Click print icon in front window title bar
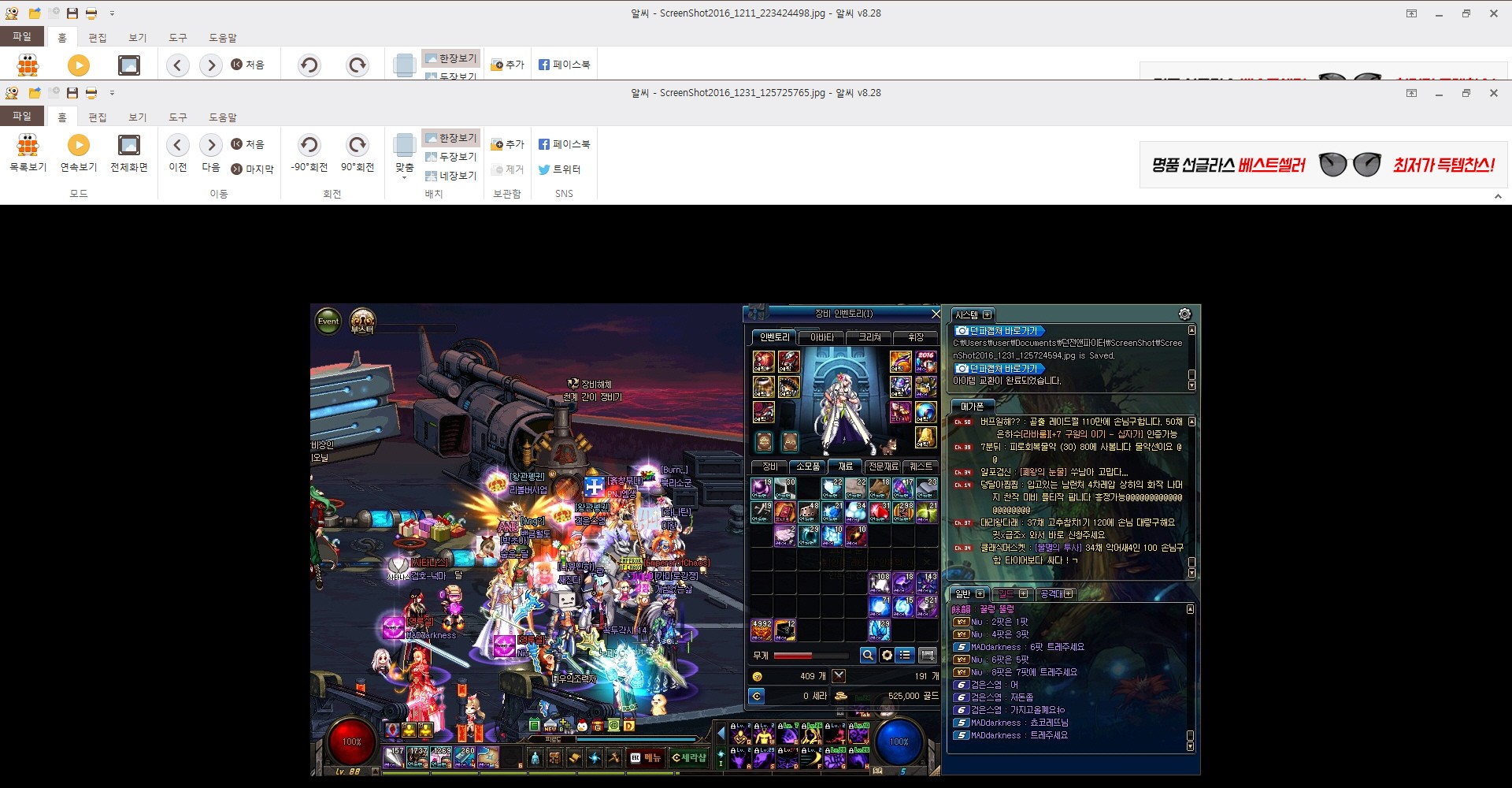The height and width of the screenshot is (788, 1512). tap(91, 93)
